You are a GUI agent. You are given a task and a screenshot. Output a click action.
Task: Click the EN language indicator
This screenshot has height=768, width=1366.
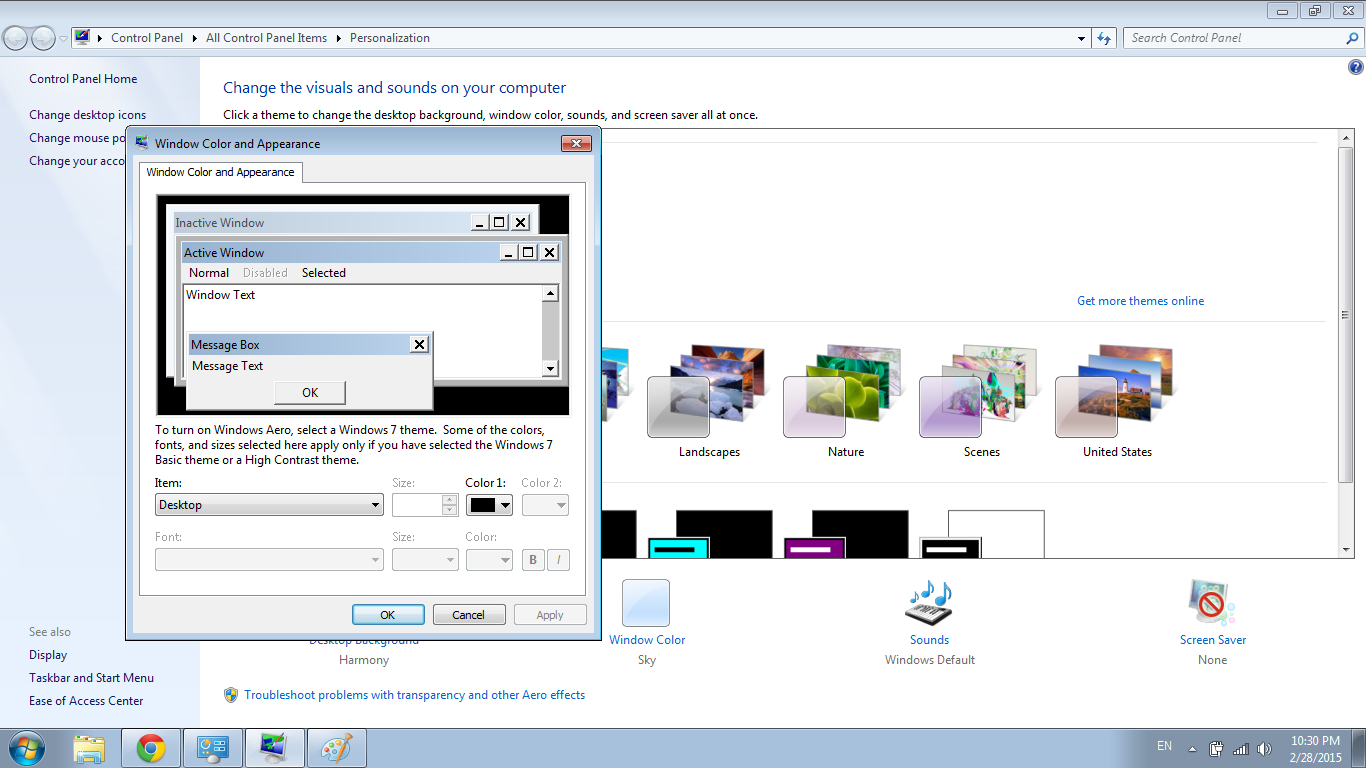coord(1164,746)
